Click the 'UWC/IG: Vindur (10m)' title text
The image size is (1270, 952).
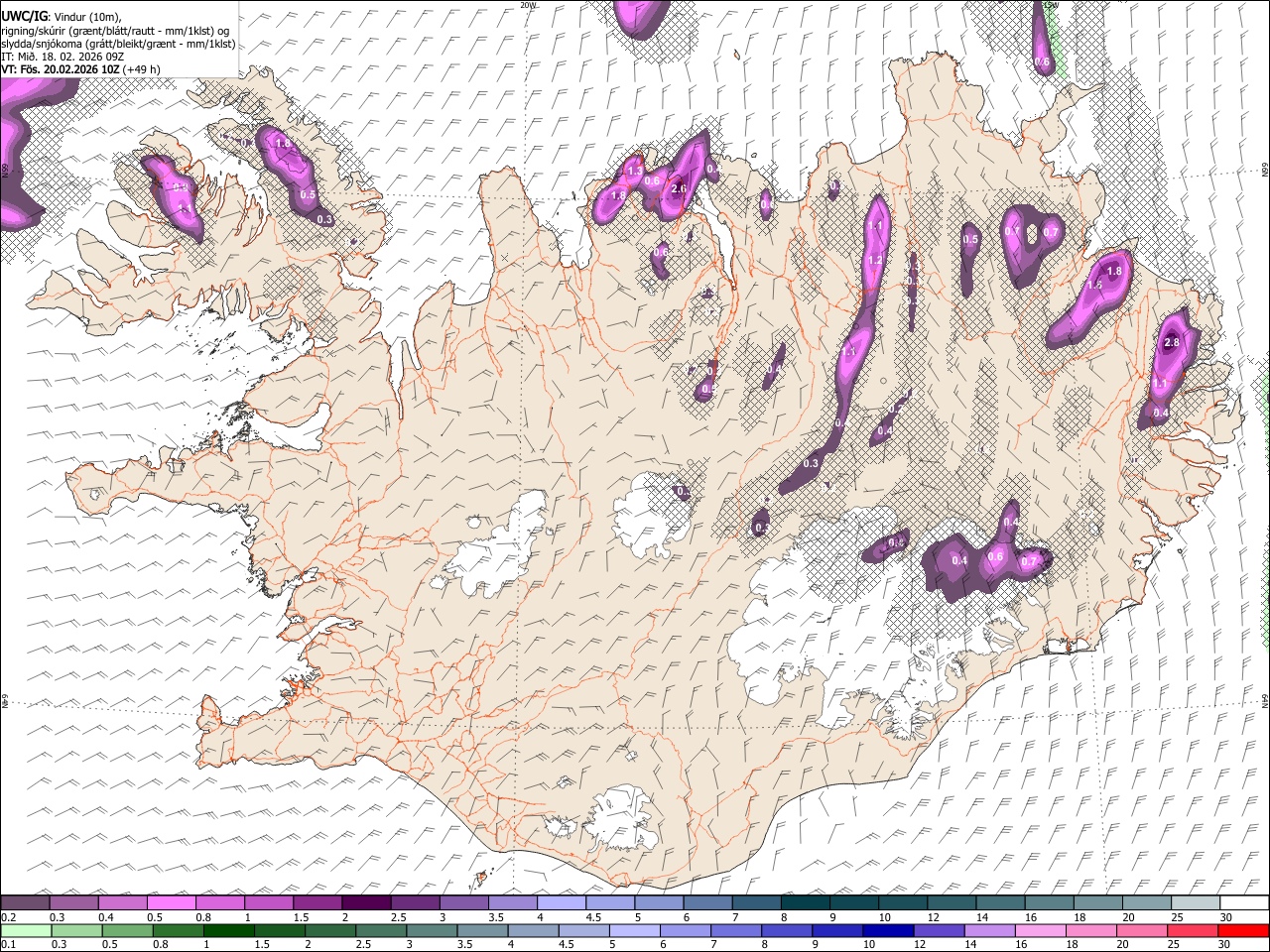(61, 16)
